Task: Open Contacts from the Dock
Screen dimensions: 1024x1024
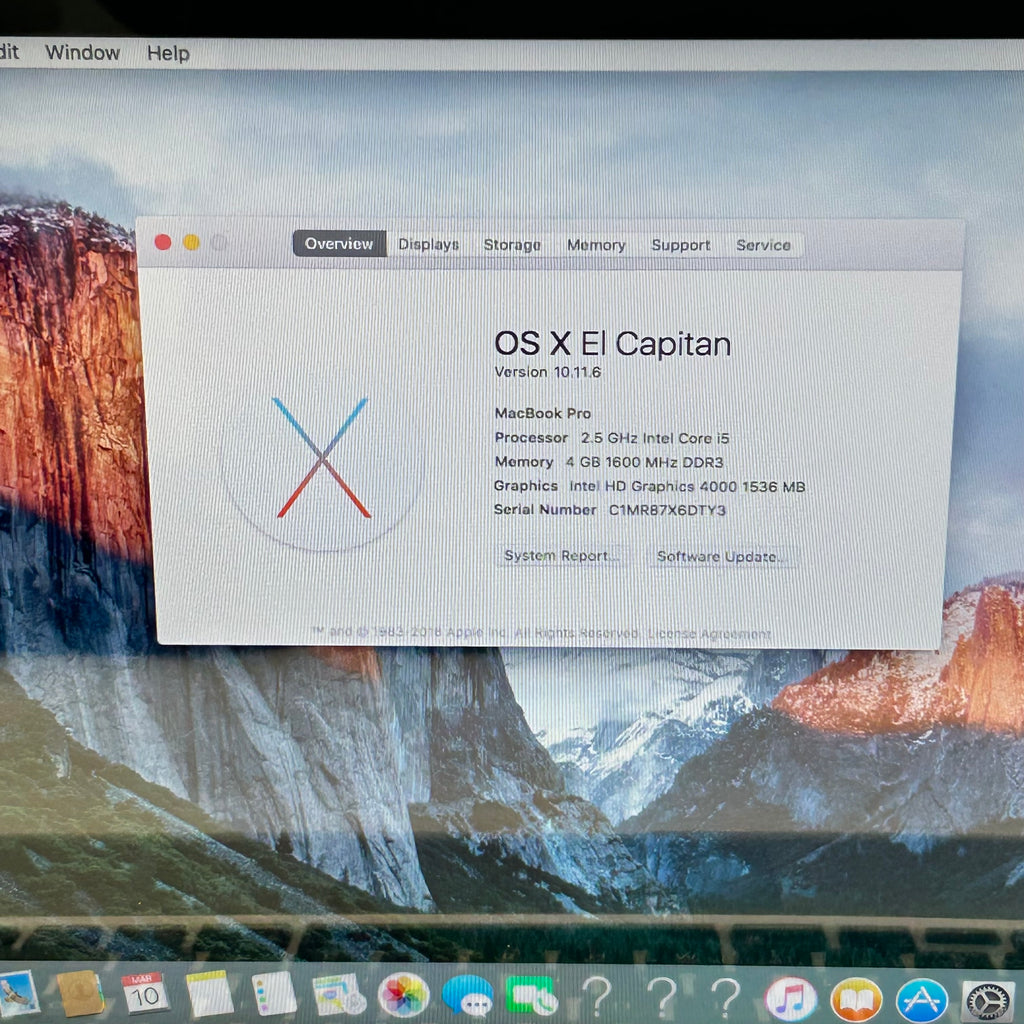Action: point(80,993)
